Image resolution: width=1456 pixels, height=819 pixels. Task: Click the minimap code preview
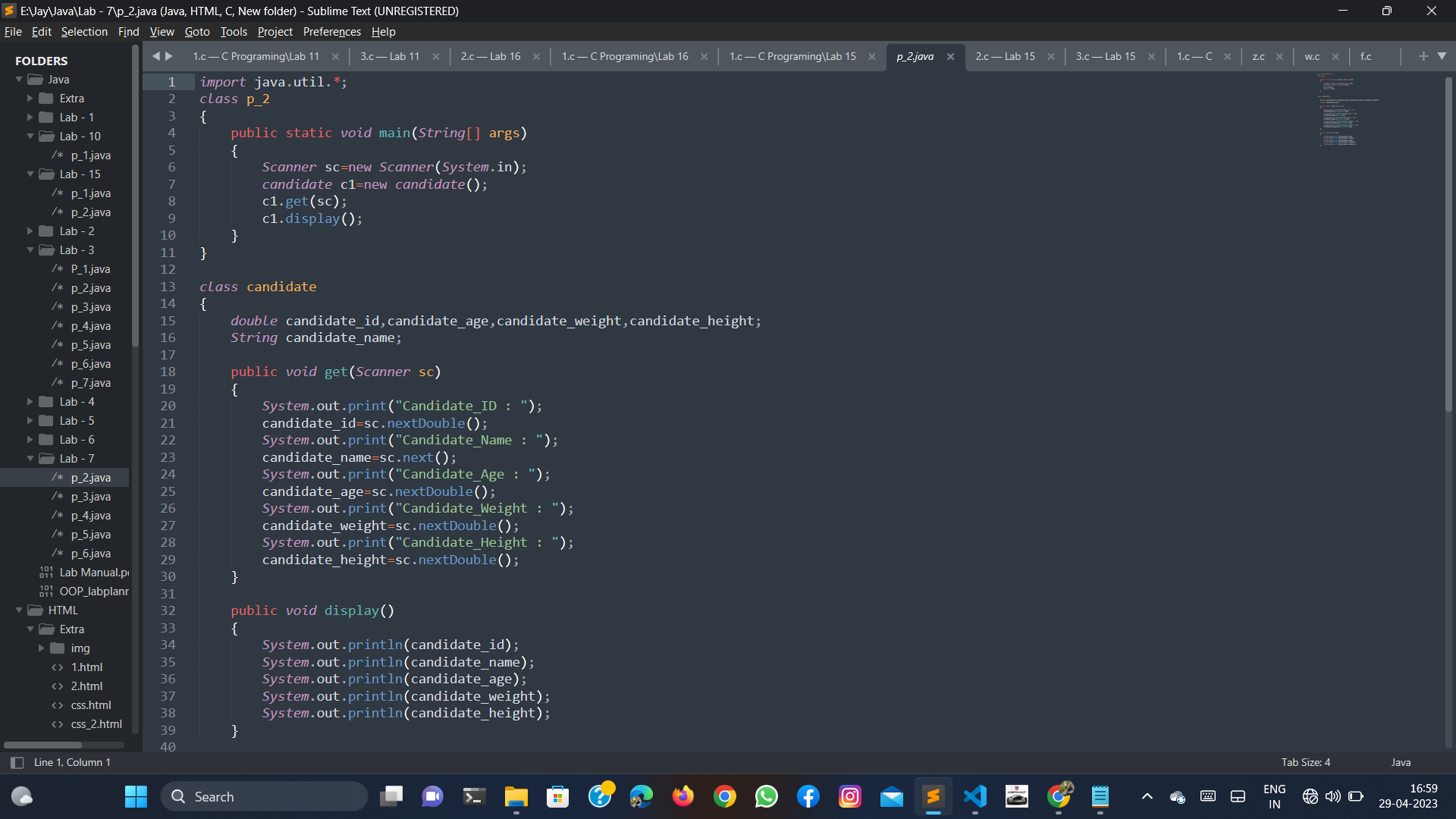click(x=1340, y=110)
